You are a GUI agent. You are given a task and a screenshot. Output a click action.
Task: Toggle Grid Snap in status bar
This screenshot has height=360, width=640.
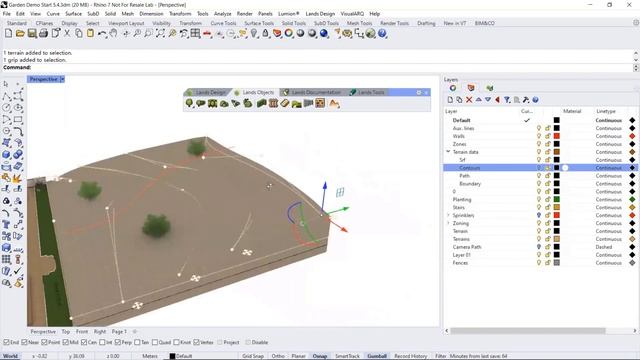coord(253,356)
